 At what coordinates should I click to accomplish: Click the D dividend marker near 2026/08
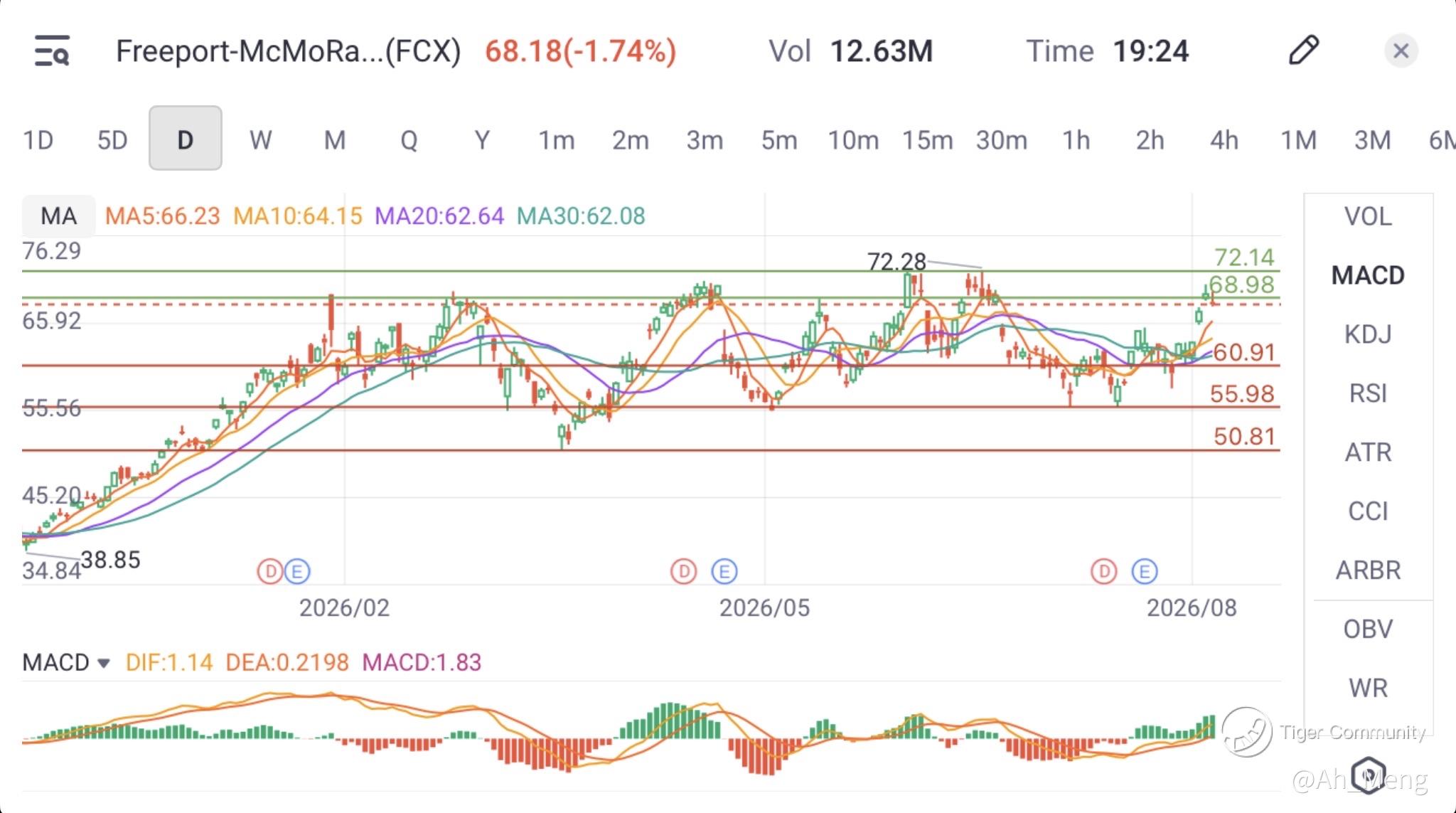(x=1103, y=570)
